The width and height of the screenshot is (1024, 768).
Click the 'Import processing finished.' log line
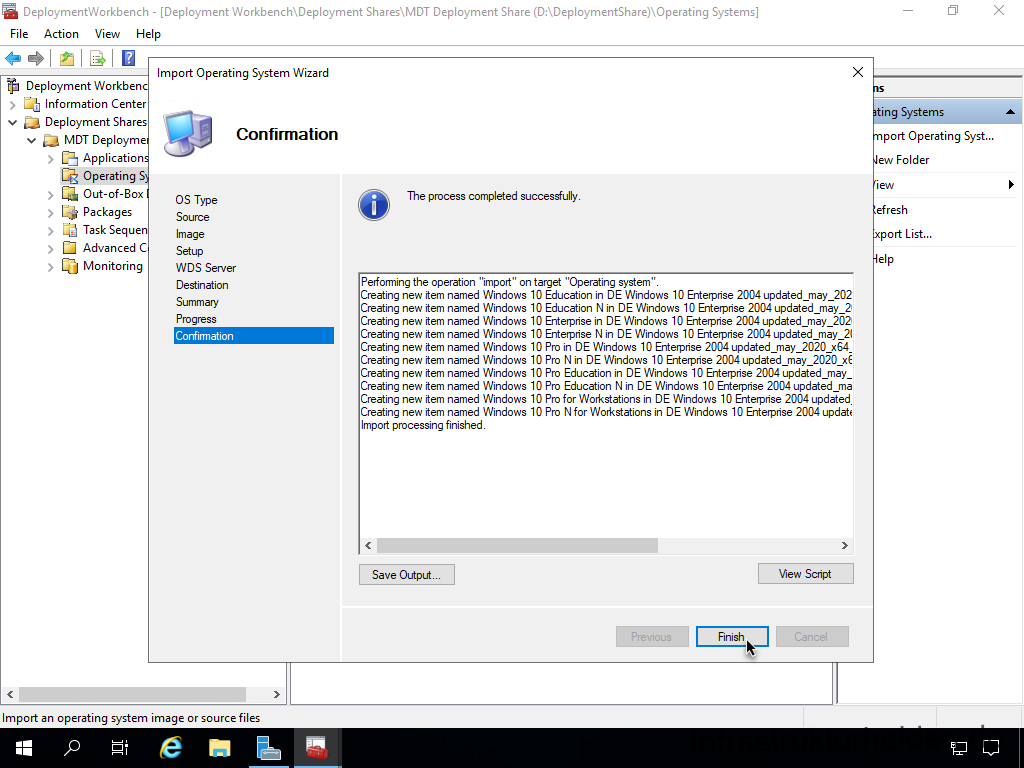[x=423, y=425]
